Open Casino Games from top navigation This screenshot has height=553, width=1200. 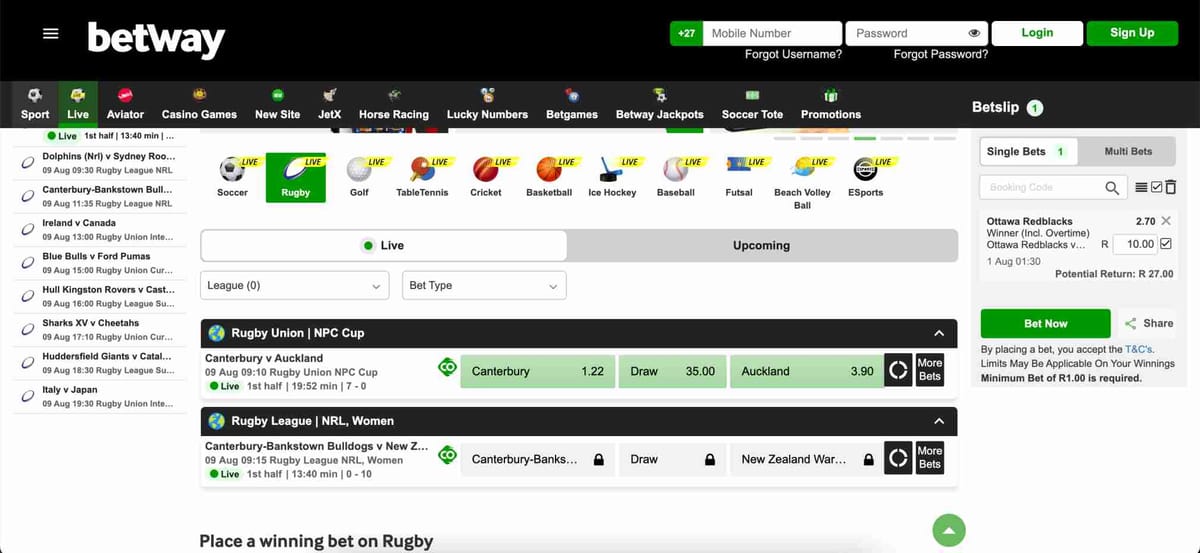(x=199, y=105)
